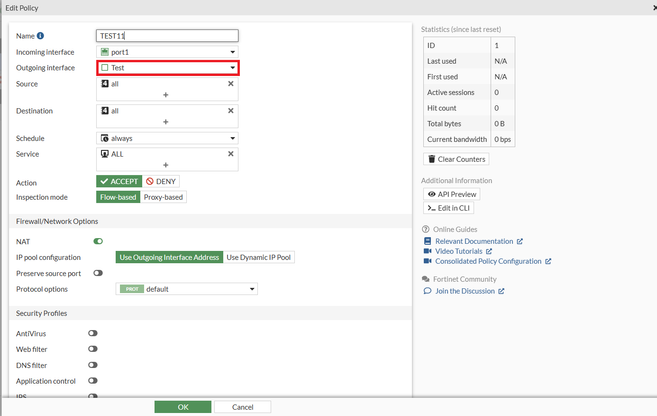Expand the Schedule dropdown
The image size is (657, 416).
[167, 138]
